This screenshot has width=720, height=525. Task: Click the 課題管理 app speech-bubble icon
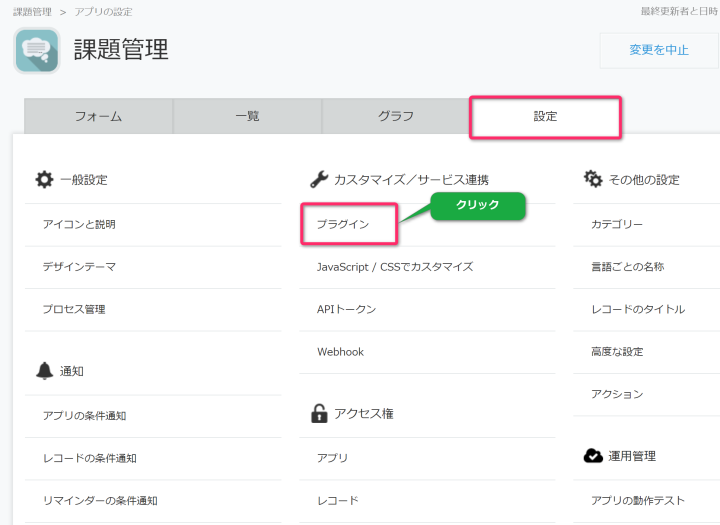pos(37,51)
